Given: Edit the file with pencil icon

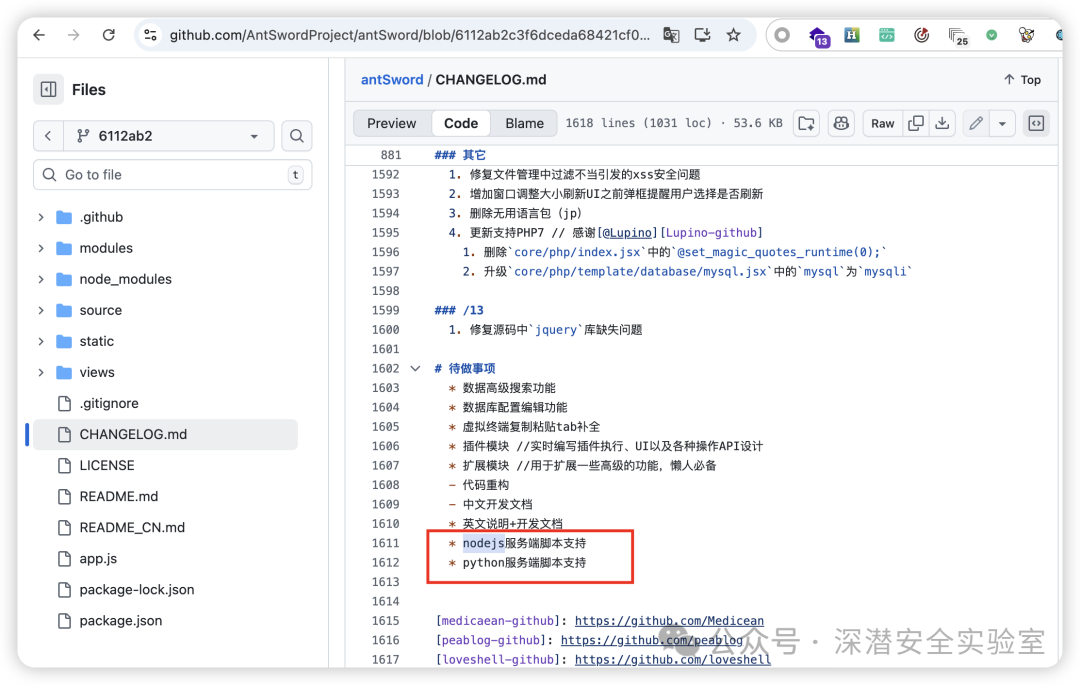Looking at the screenshot, I should coord(976,123).
